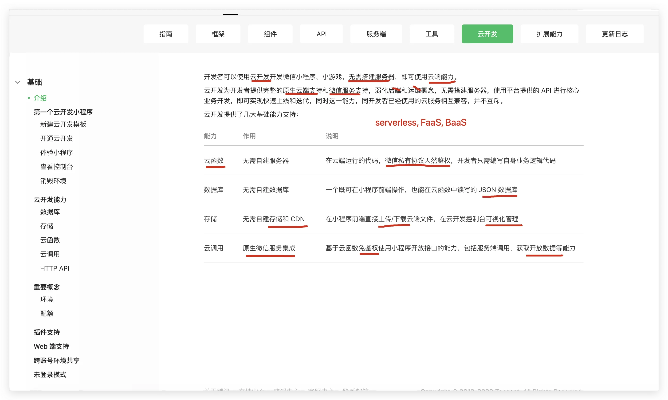Click 无需自建存储和 CDN table cell
The height and width of the screenshot is (400, 668).
274,219
